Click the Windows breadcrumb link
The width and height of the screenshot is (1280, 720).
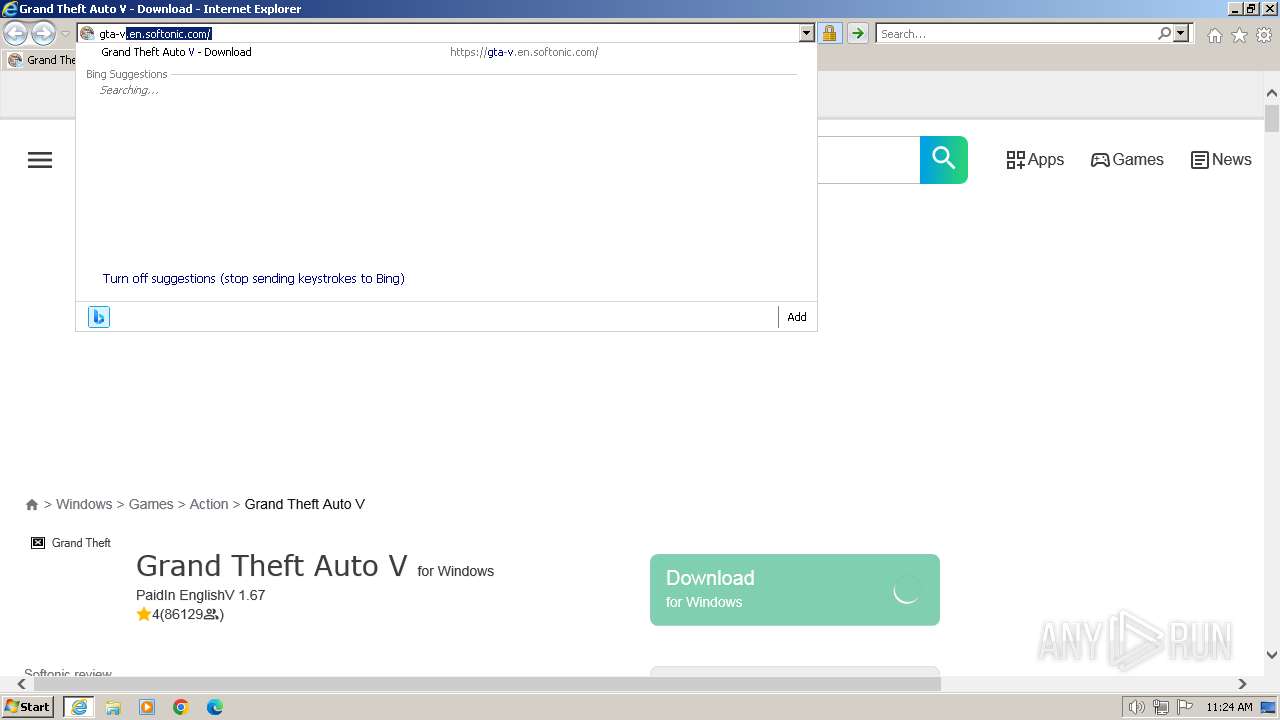[x=84, y=504]
